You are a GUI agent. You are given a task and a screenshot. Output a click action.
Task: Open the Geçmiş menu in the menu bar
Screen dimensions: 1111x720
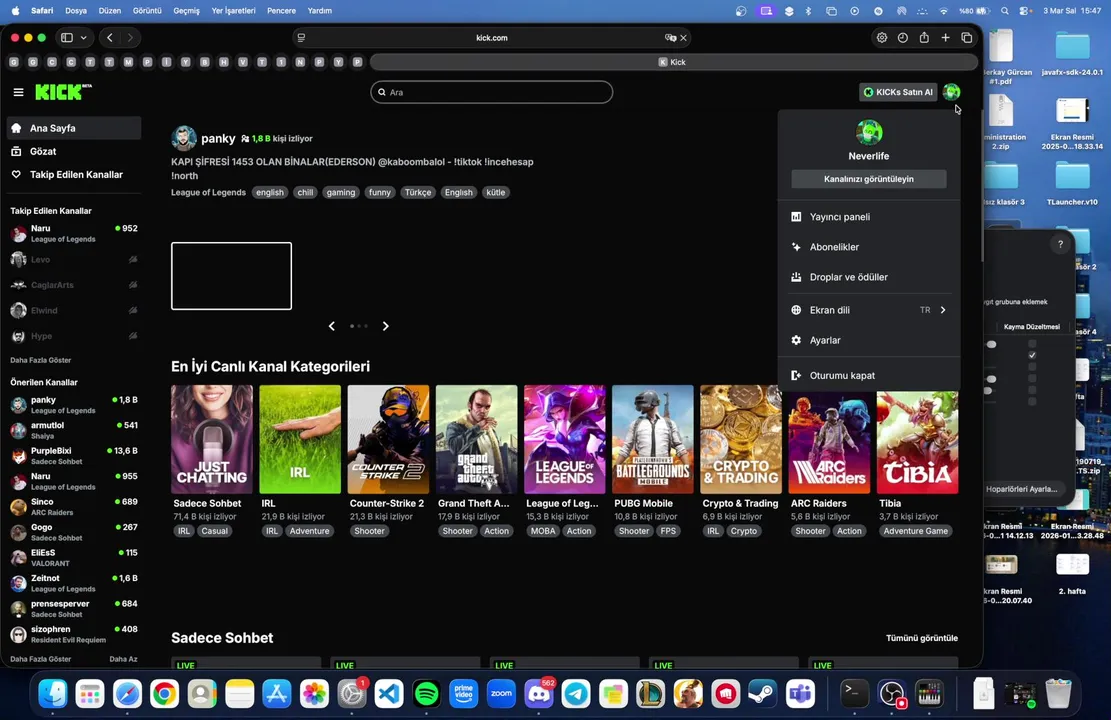point(186,11)
